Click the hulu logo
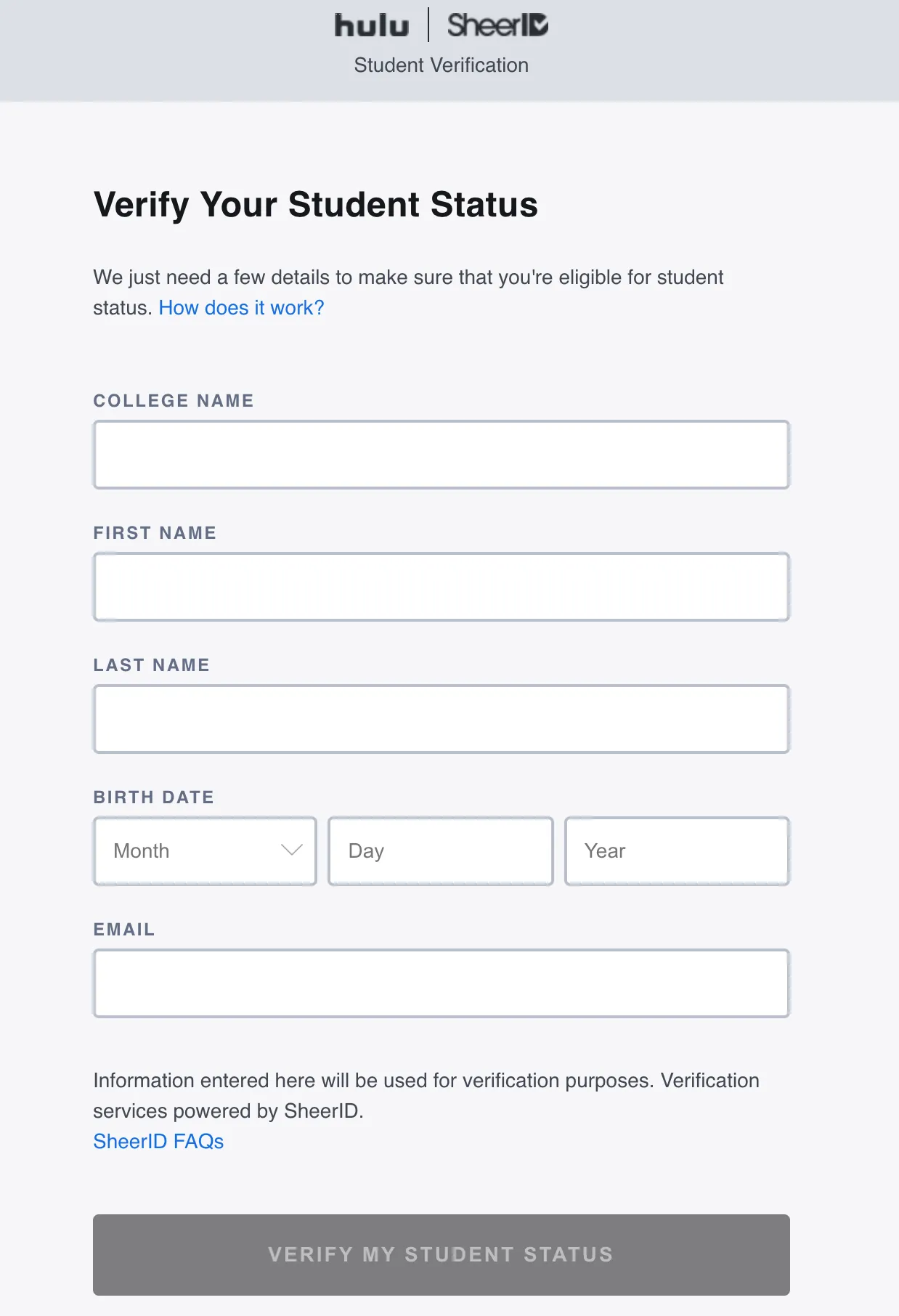The height and width of the screenshot is (1316, 899). tap(373, 25)
